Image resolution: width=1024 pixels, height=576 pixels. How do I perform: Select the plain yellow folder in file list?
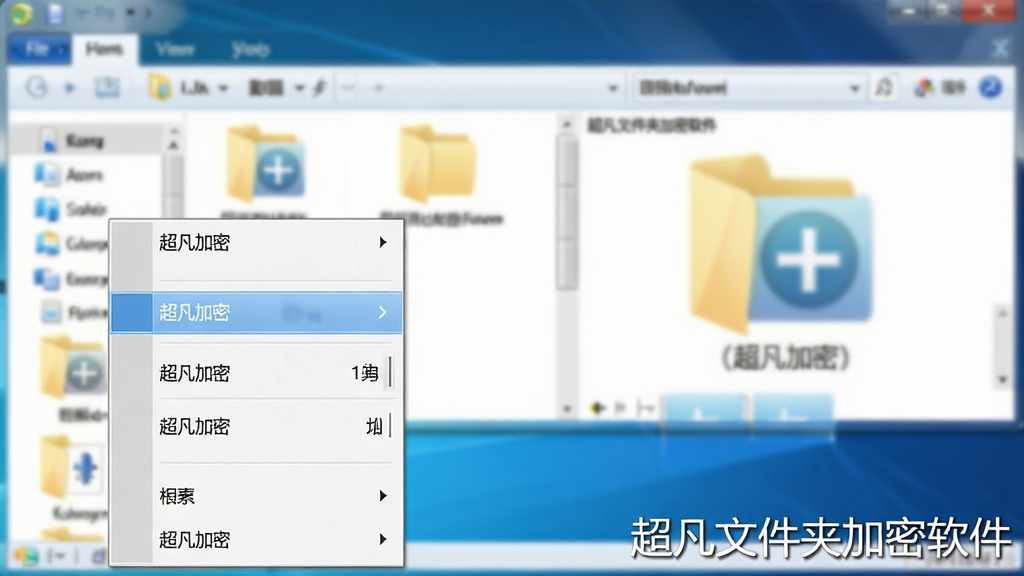tap(438, 163)
